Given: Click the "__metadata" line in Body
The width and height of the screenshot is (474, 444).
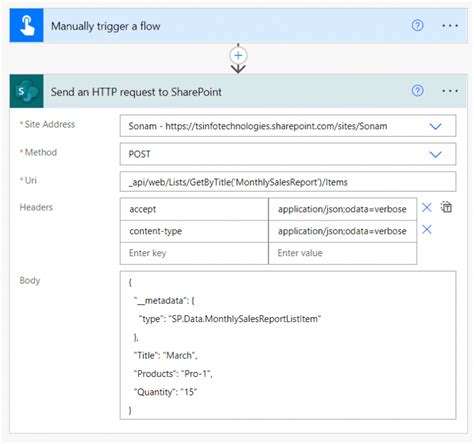Looking at the screenshot, I should (x=164, y=301).
